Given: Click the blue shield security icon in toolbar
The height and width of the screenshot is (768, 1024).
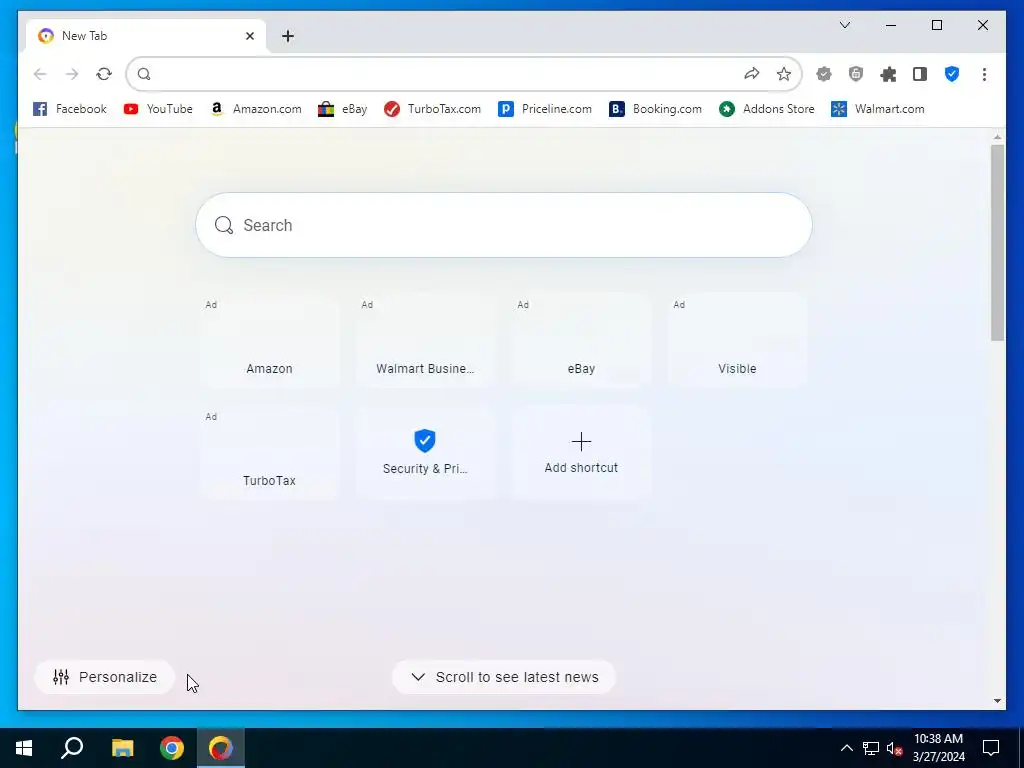Looking at the screenshot, I should pyautogui.click(x=952, y=74).
